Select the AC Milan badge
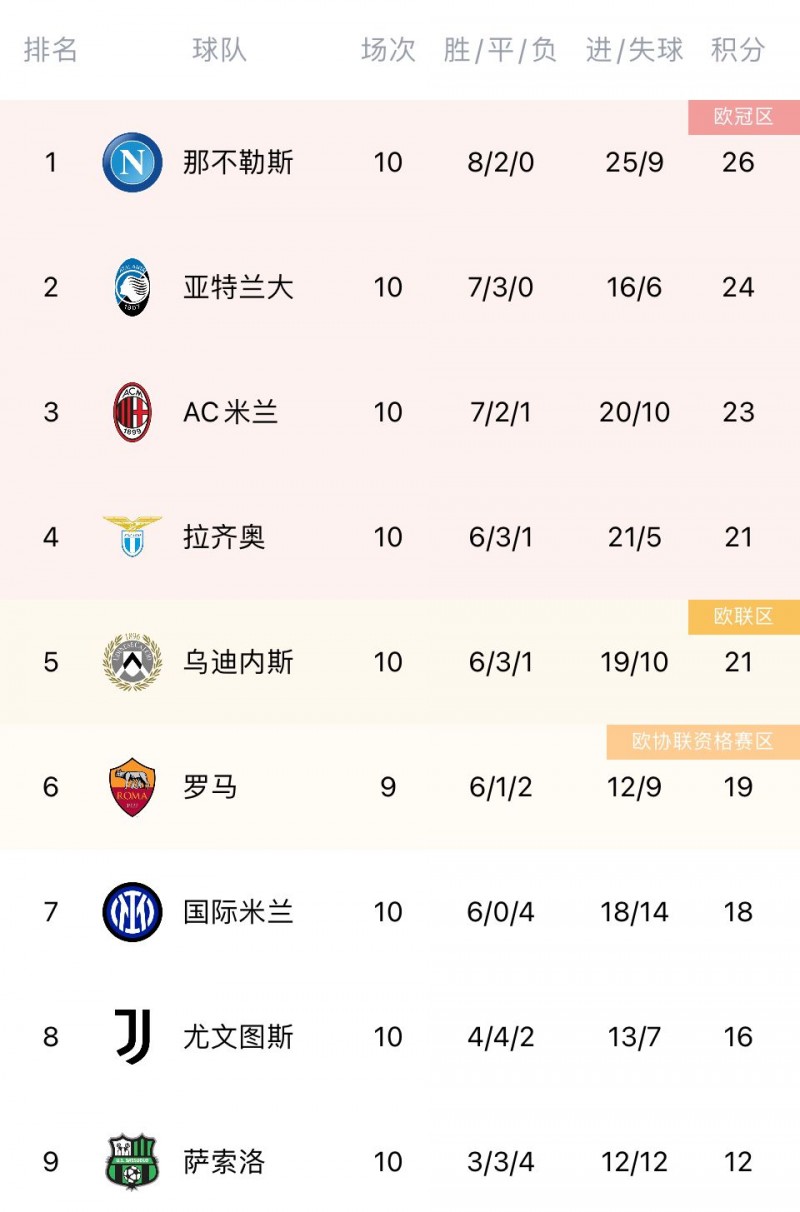Viewport: 800px width, 1212px height. [x=132, y=412]
